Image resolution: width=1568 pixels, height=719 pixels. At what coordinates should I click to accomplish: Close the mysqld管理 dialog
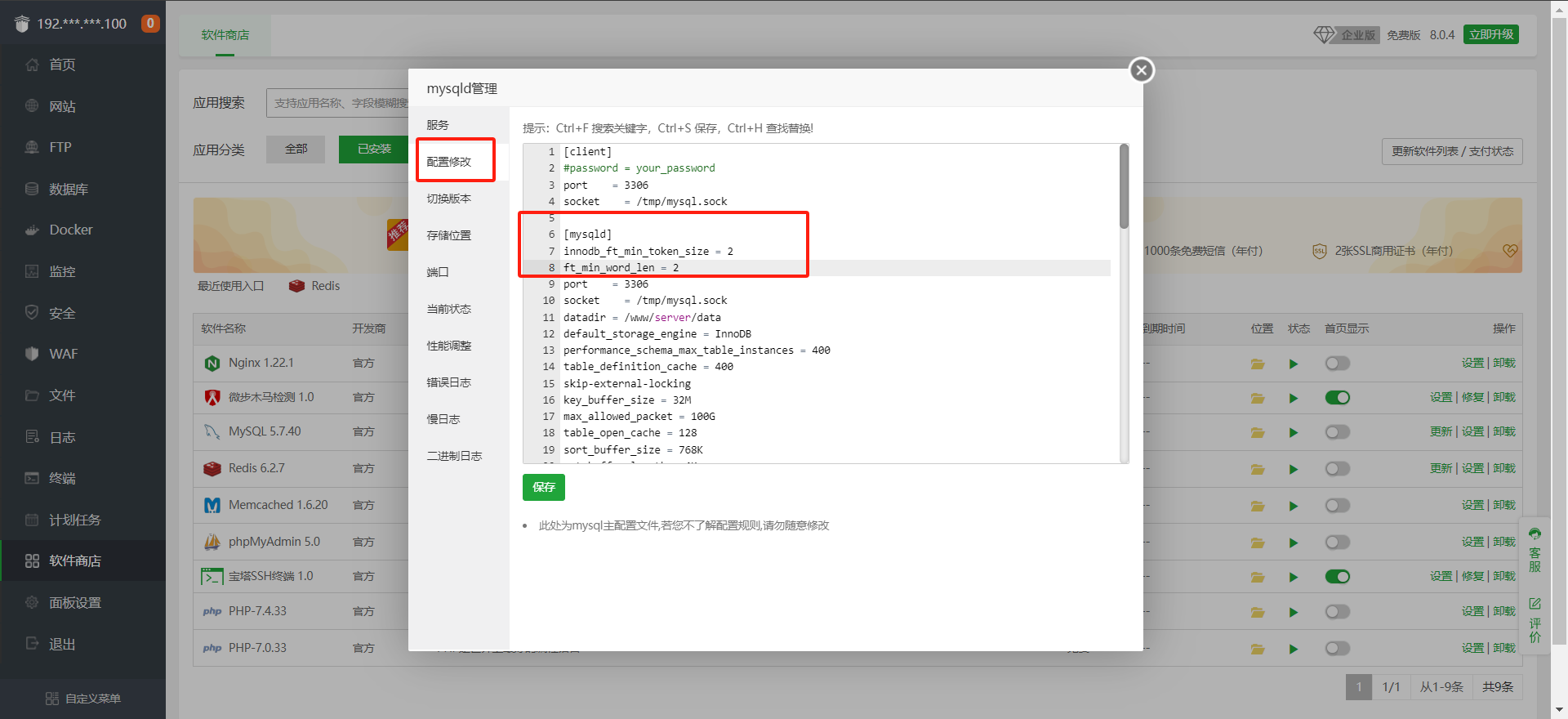coord(1142,70)
